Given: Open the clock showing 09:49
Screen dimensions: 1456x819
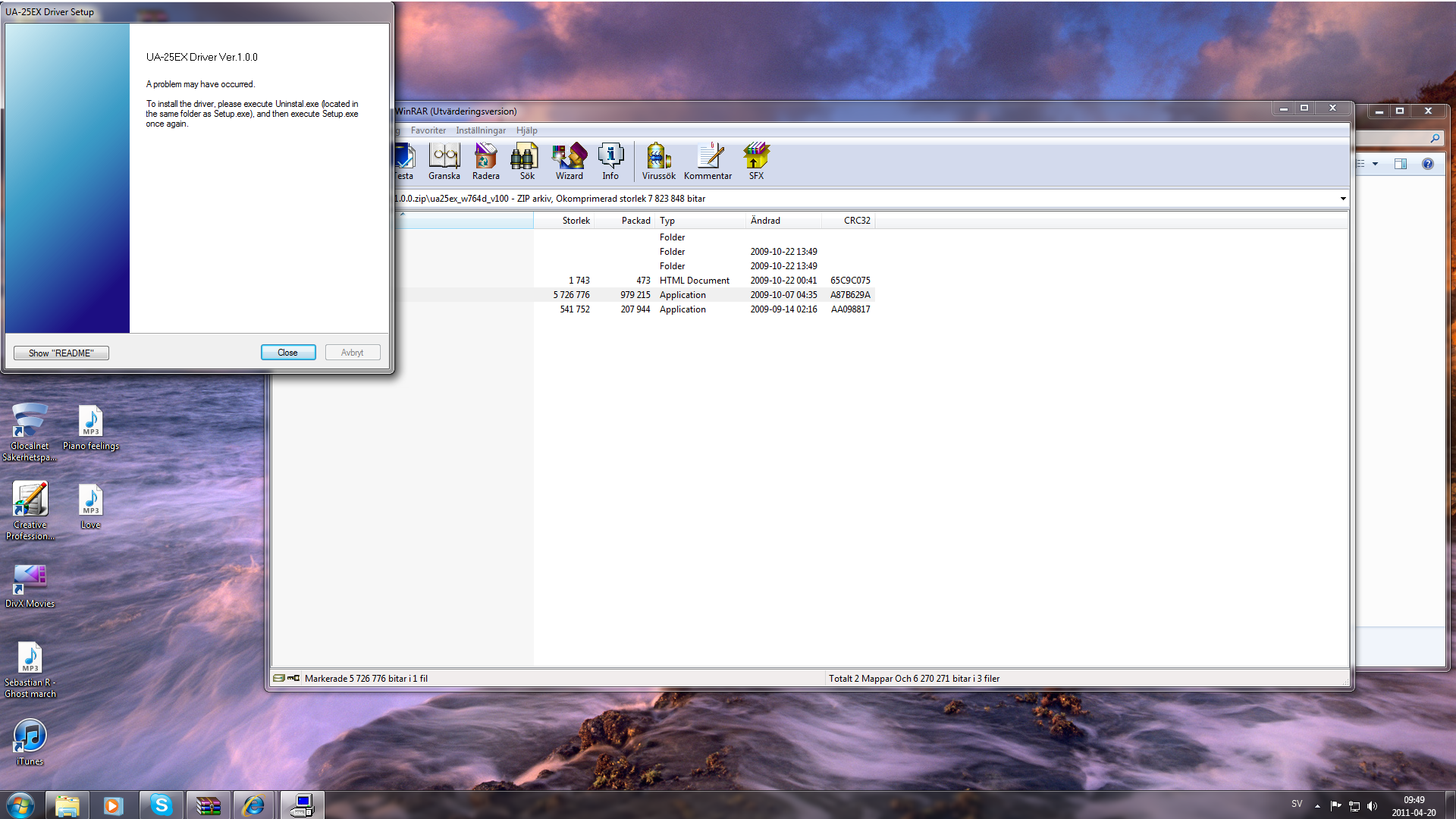Looking at the screenshot, I should pos(1414,806).
